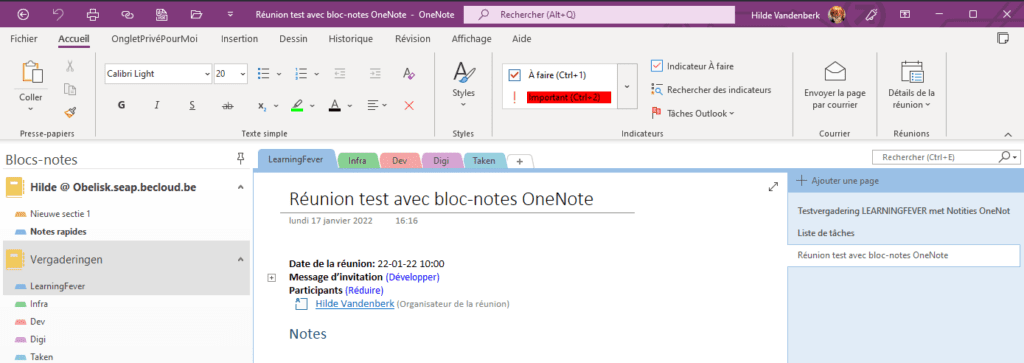Click the Rechercher (Alt+Q) search box
Screen dimensions: 1024x363
click(x=599, y=14)
